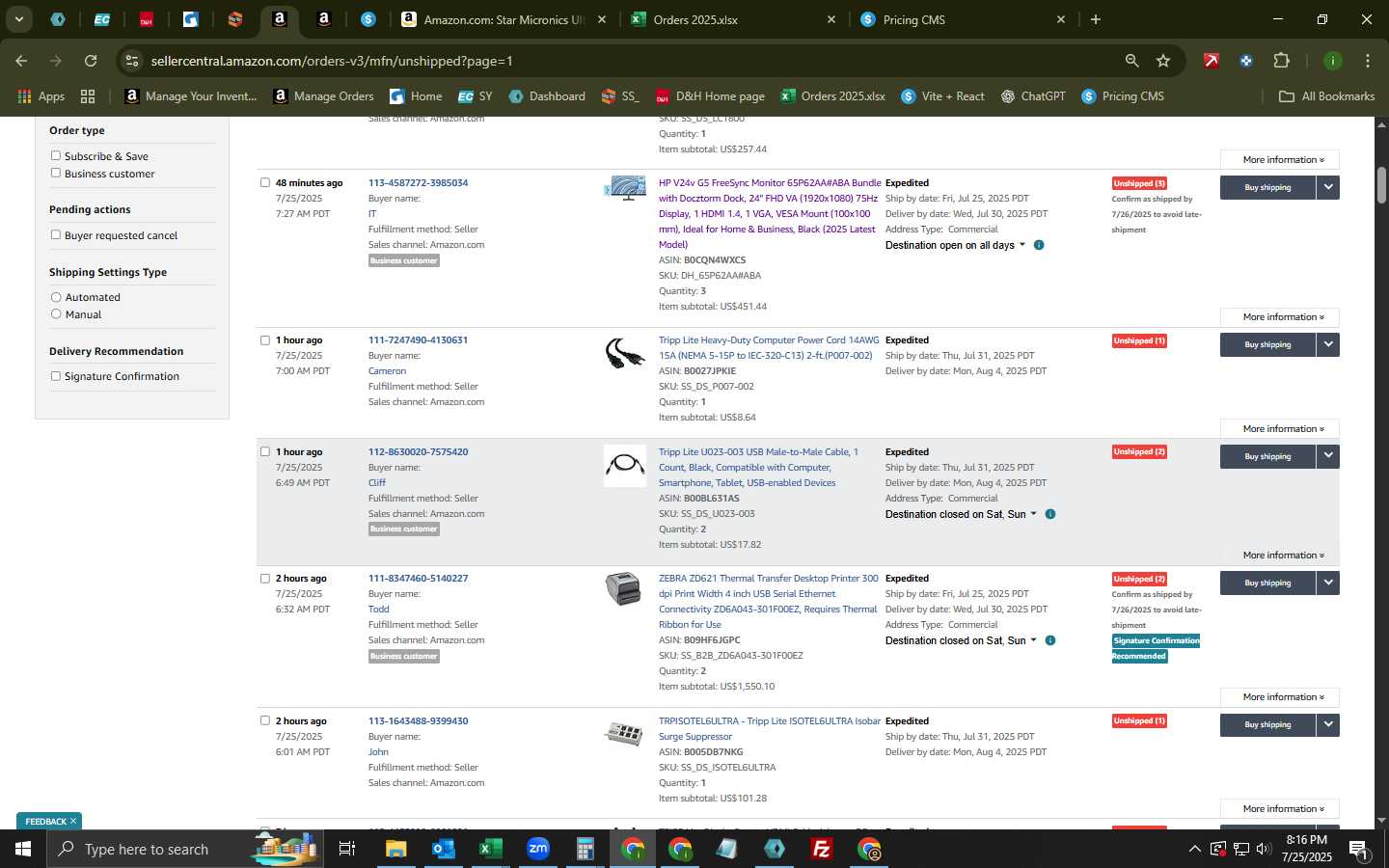Open the Chrome three-dot menu
Image resolution: width=1389 pixels, height=868 pixels.
click(x=1367, y=61)
